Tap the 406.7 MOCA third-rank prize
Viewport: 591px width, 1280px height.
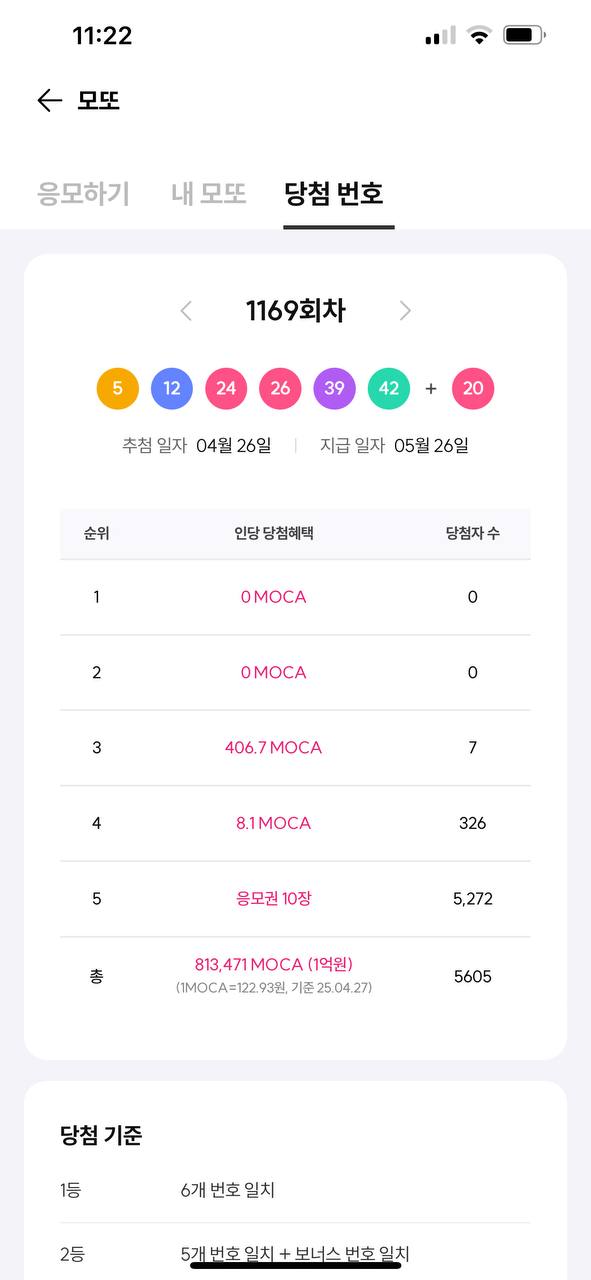coord(273,748)
